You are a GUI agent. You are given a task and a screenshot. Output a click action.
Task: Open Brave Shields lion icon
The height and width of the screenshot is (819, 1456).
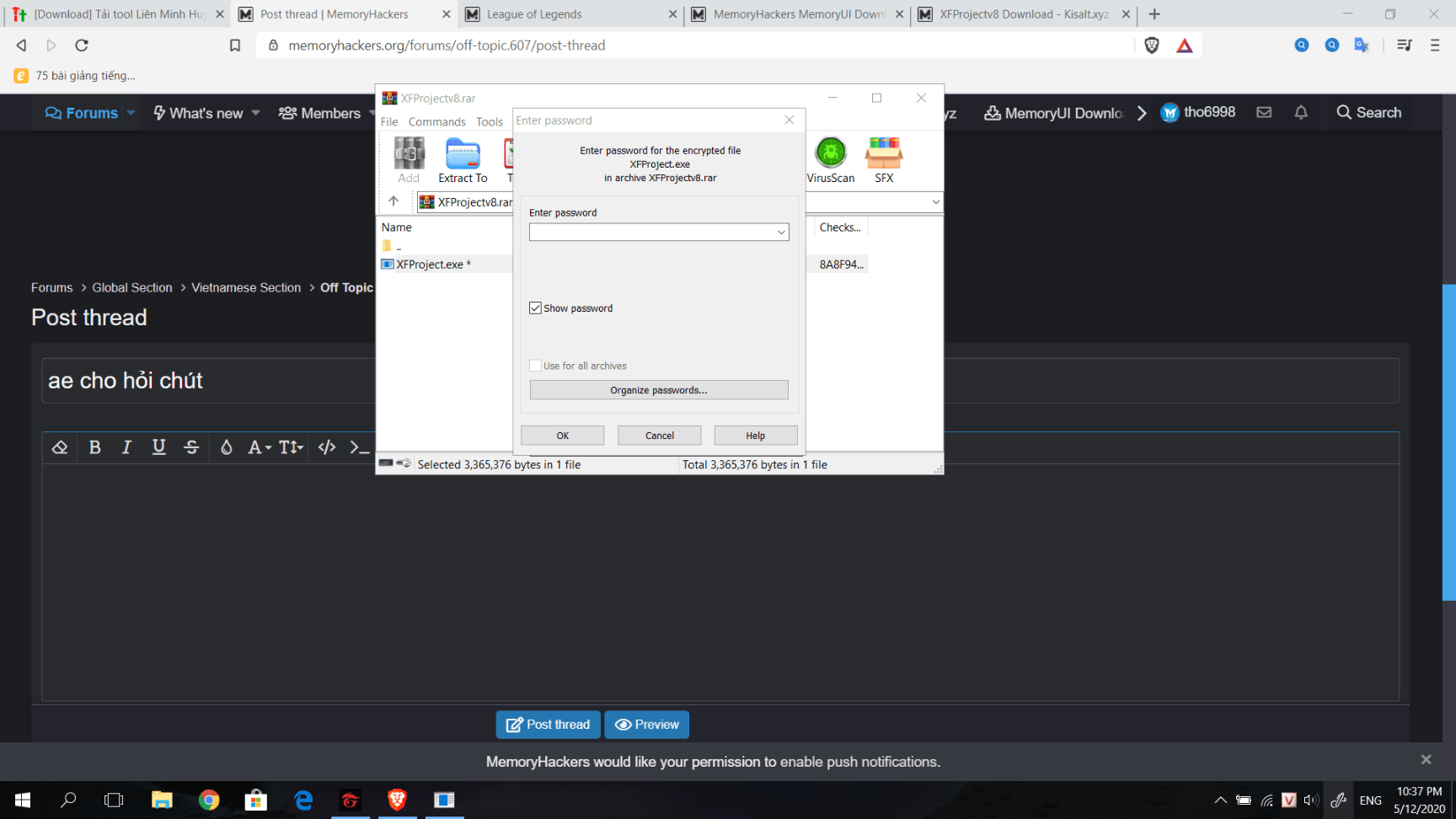1152,45
